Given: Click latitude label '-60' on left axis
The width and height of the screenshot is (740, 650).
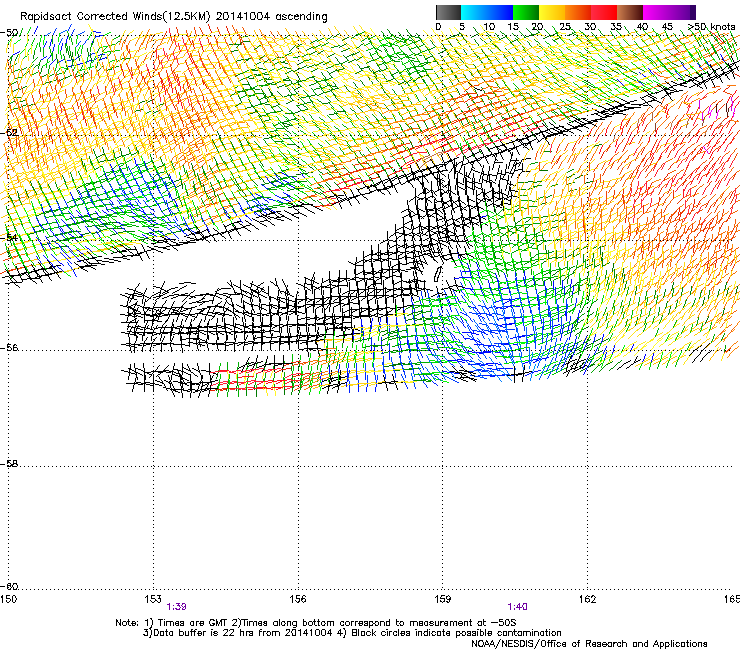Looking at the screenshot, I should (x=9, y=587).
